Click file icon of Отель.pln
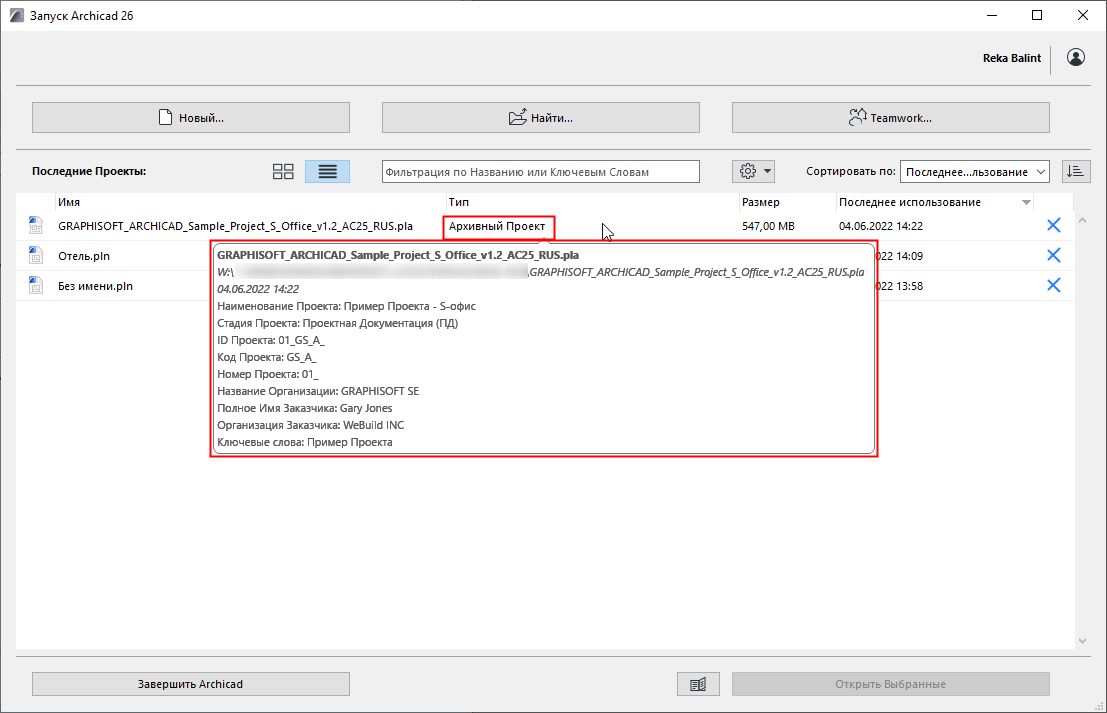The height and width of the screenshot is (713, 1107). pos(35,255)
